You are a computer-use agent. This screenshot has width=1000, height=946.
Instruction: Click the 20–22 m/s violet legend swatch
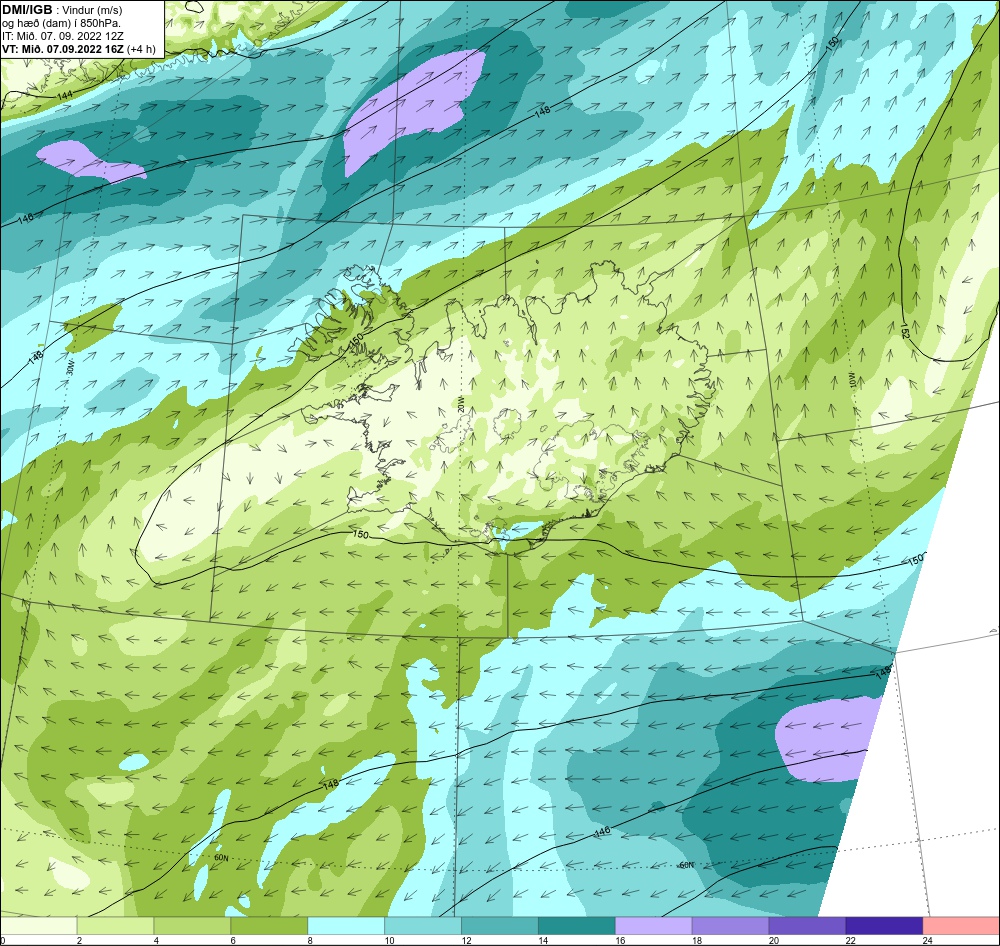[x=807, y=926]
